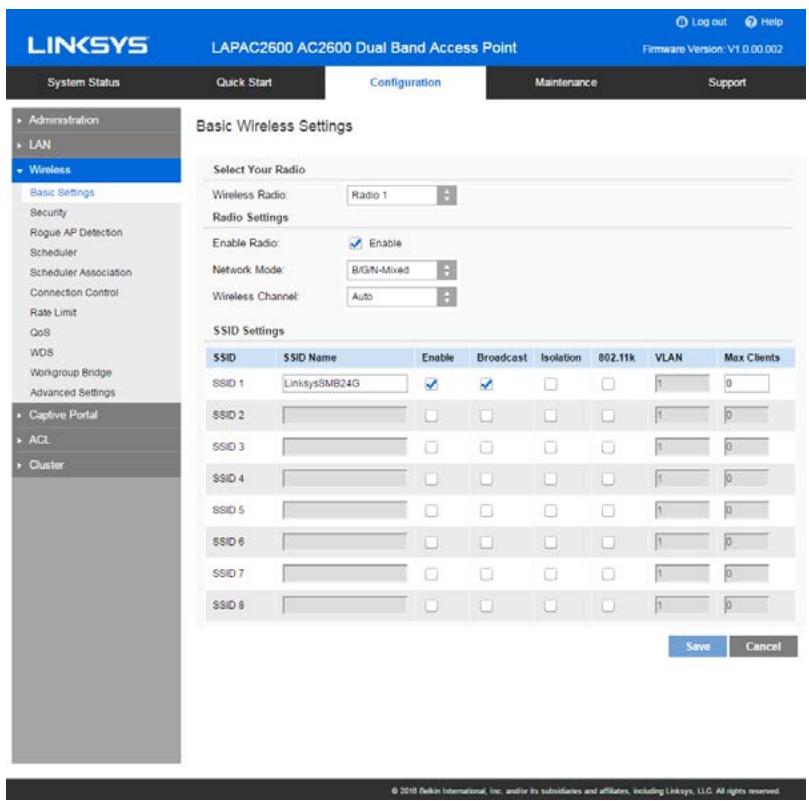
Task: Toggle the Enable Radio checkbox
Action: (355, 243)
